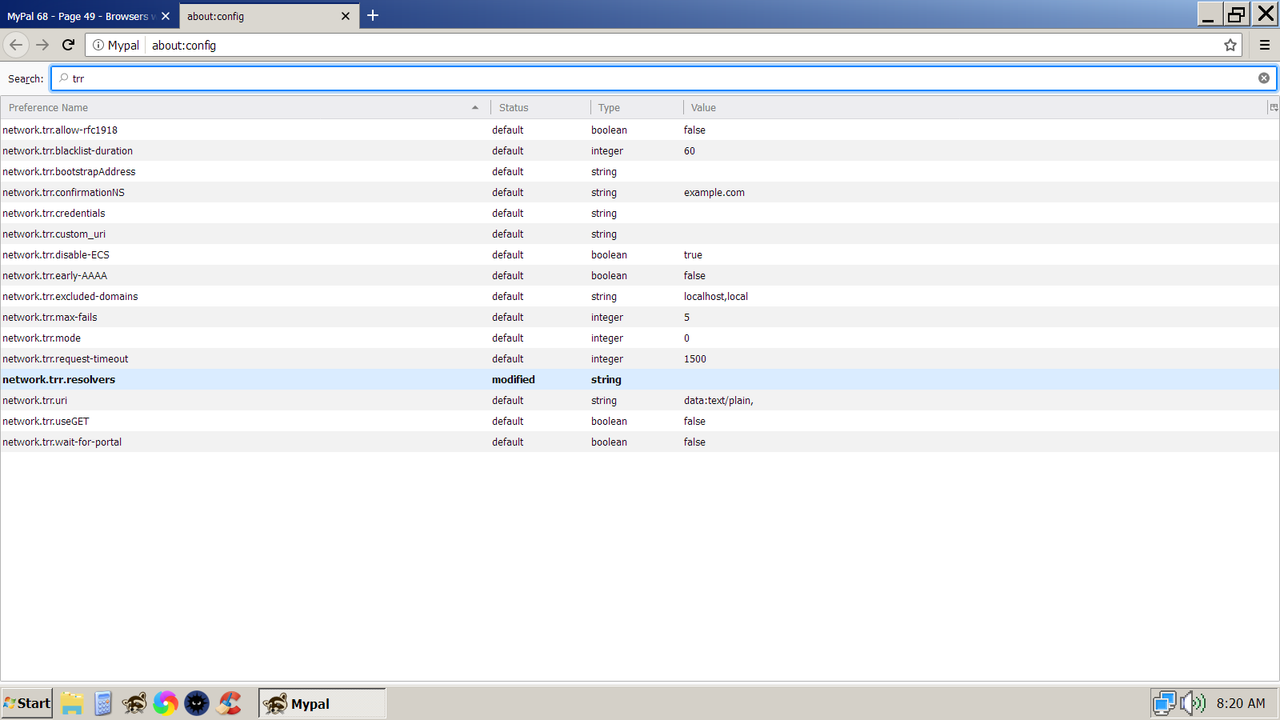Select network.trr.confirmationNS preference
This screenshot has height=720, width=1280.
coord(640,192)
